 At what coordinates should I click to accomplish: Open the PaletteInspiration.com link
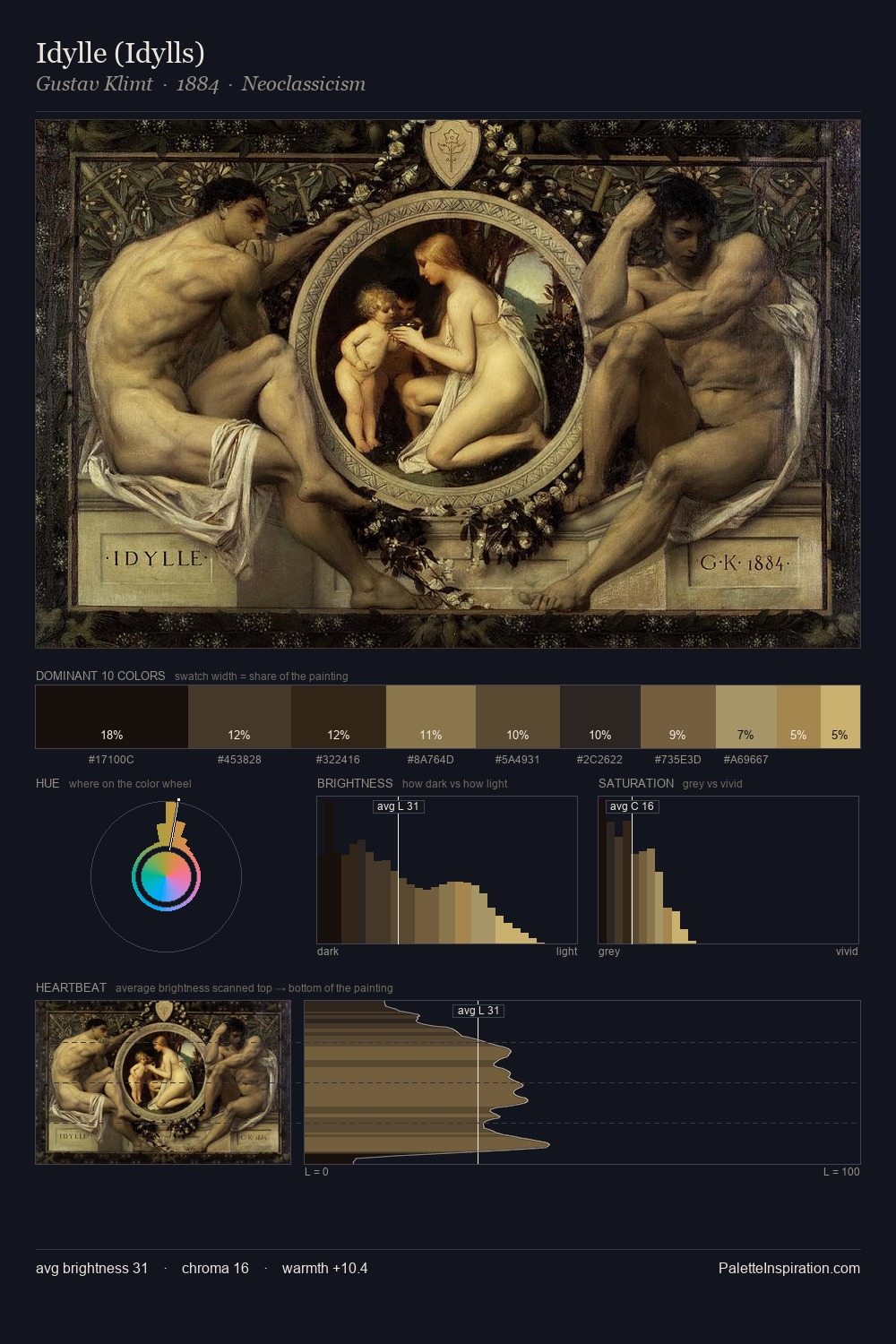click(789, 1268)
